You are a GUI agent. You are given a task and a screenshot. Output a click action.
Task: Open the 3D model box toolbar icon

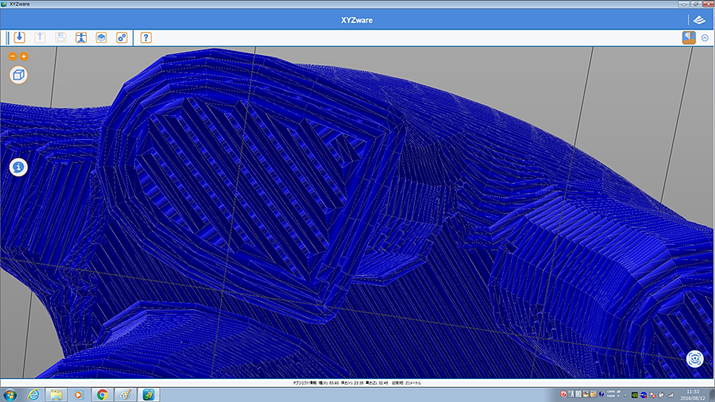click(x=101, y=38)
